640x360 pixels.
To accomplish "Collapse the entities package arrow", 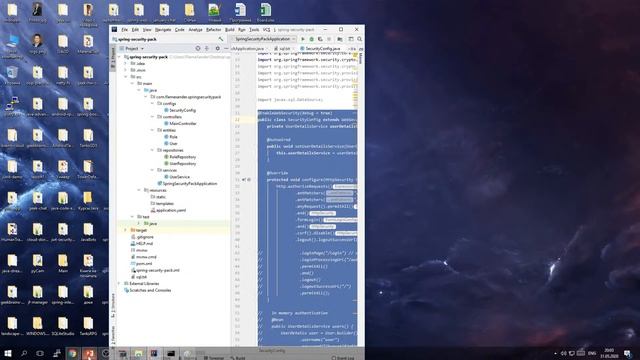I will click(x=152, y=130).
